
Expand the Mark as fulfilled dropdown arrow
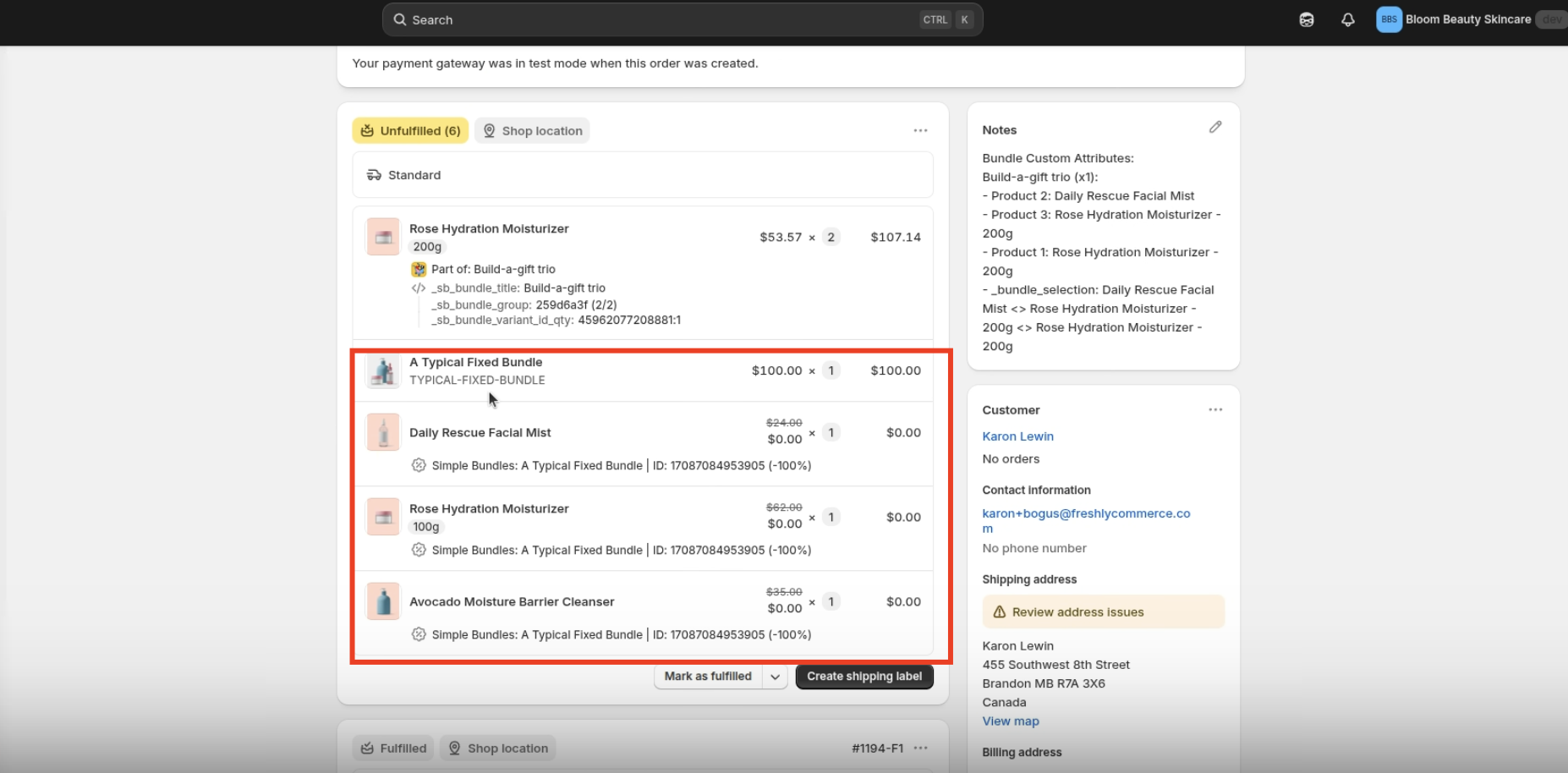click(776, 677)
